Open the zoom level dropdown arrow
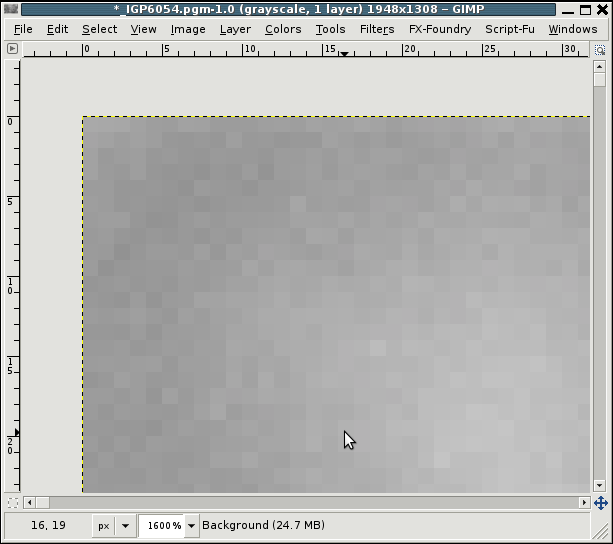613x544 pixels. [x=192, y=526]
